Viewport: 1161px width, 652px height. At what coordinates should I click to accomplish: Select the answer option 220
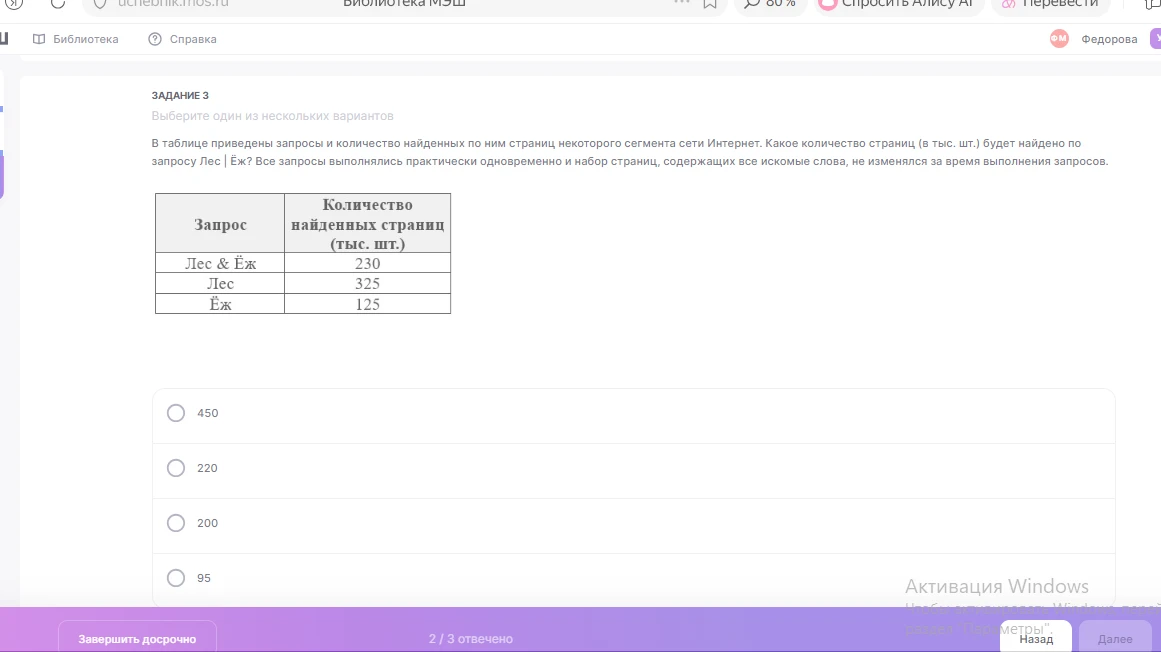[175, 468]
